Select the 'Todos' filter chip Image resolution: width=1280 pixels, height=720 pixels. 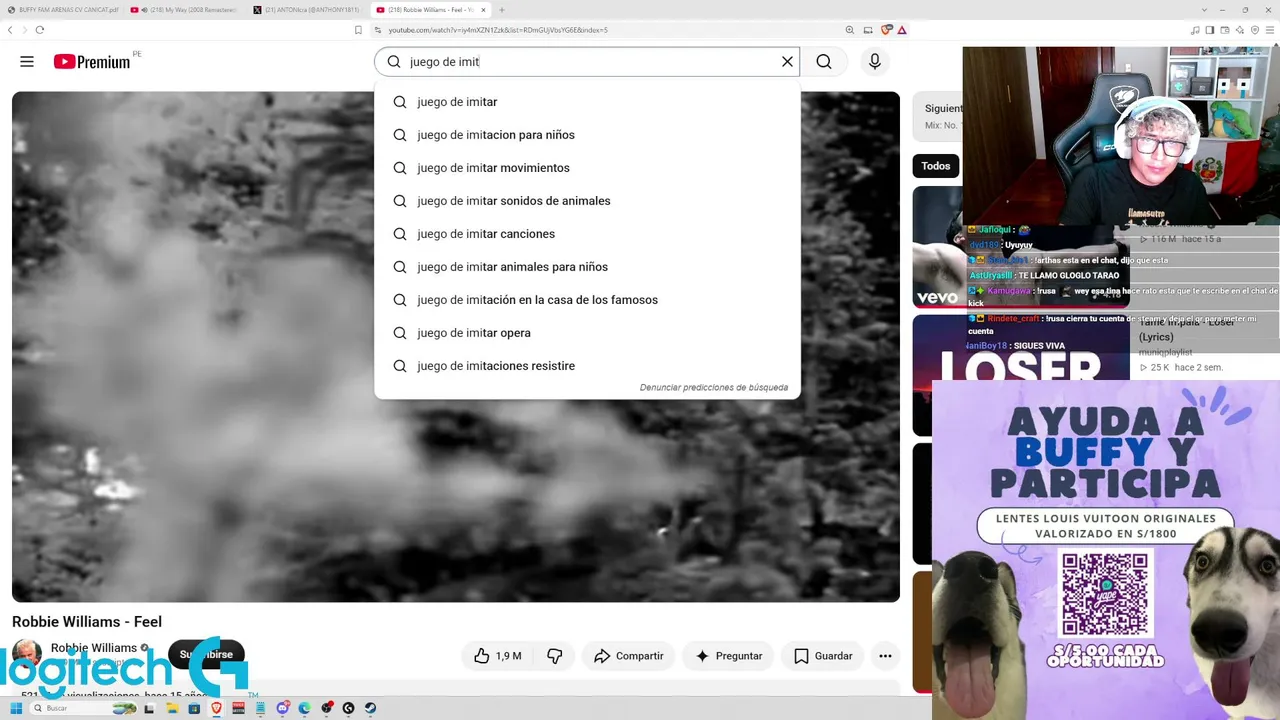tap(936, 166)
